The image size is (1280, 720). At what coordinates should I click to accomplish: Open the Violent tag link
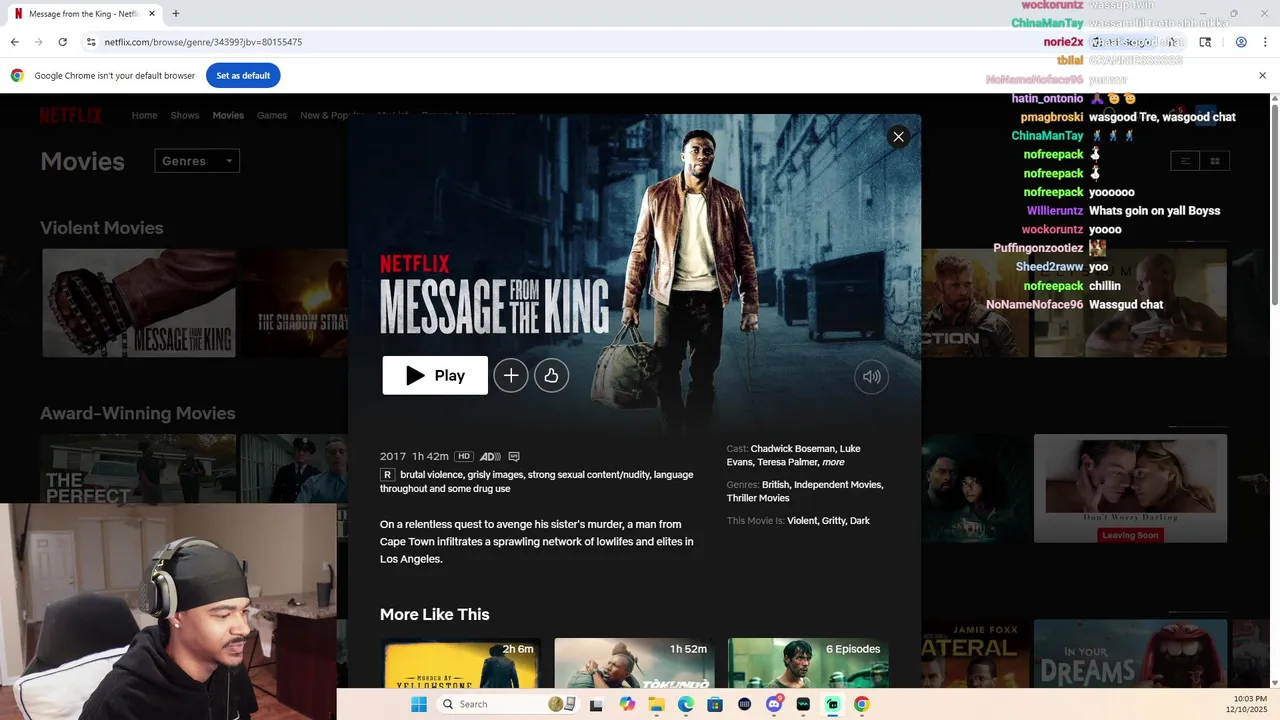tap(803, 521)
